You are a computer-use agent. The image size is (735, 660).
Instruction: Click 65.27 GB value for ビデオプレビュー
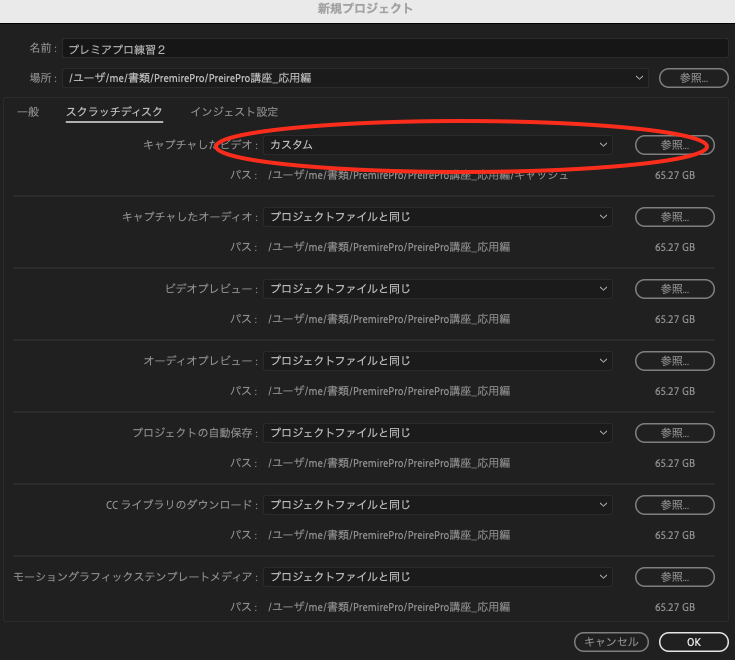click(675, 319)
